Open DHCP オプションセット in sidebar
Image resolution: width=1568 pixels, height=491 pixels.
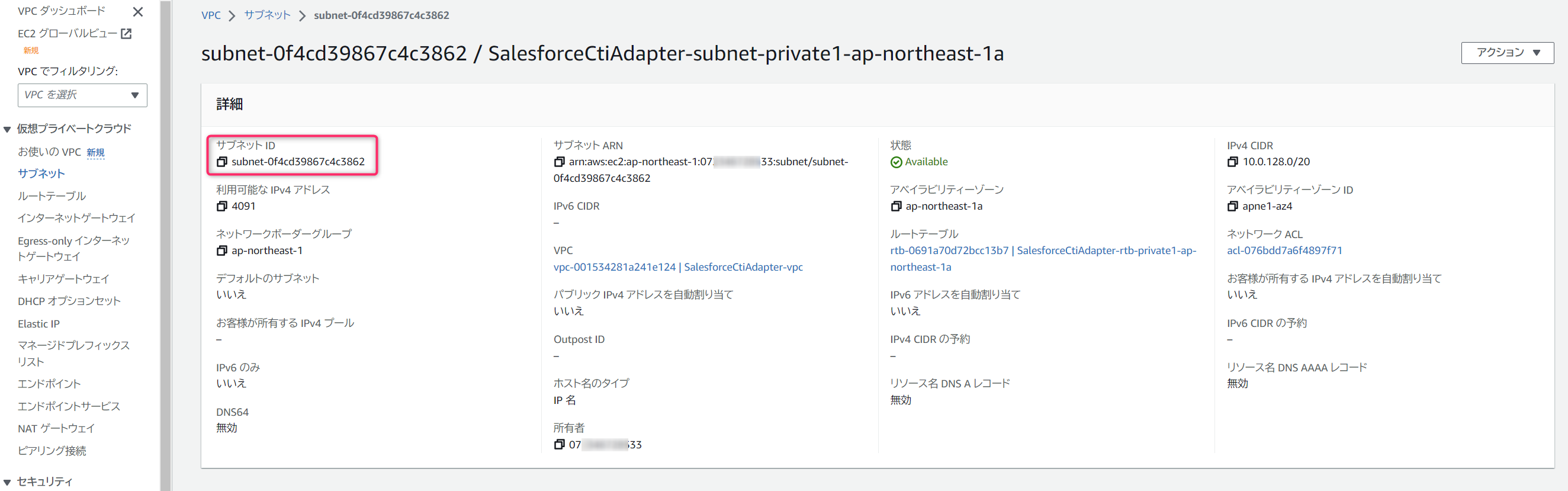pyautogui.click(x=69, y=301)
